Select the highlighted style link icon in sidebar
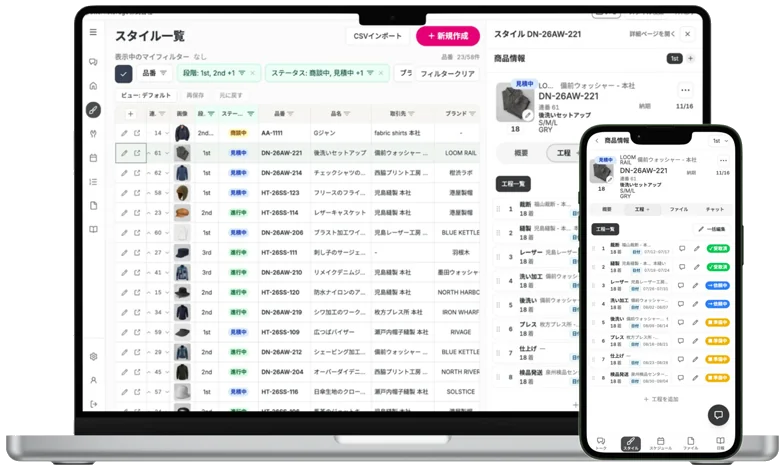This screenshot has height=471, width=784. 94,110
